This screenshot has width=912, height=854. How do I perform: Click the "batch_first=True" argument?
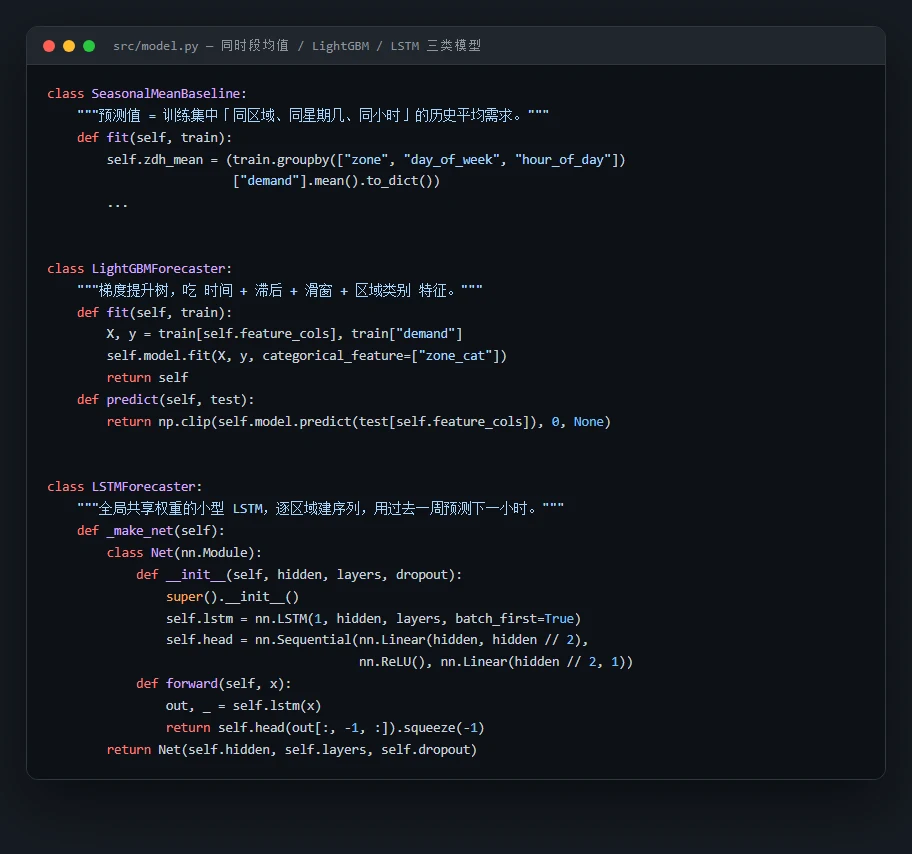[514, 618]
